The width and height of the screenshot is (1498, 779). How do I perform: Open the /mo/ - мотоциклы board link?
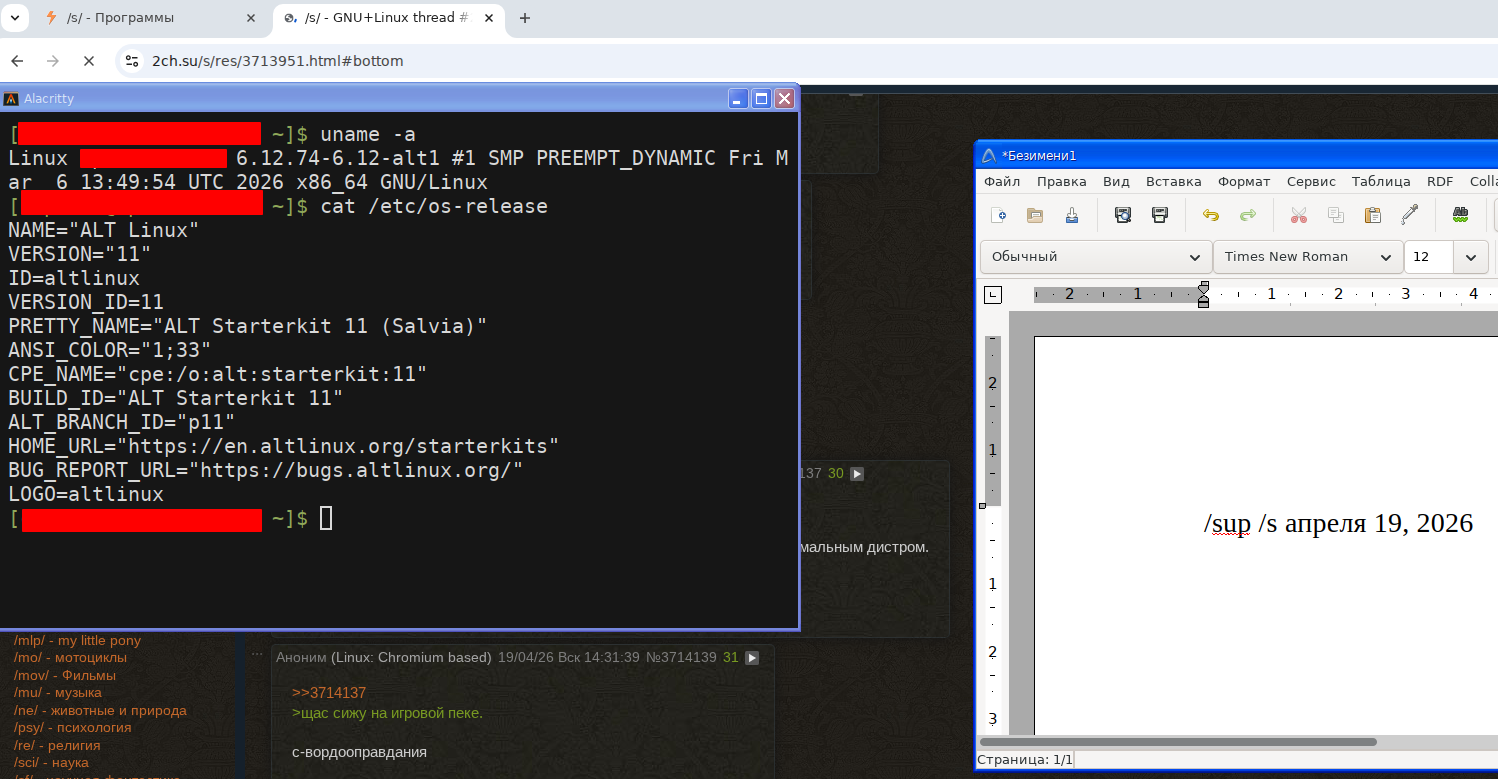[x=70, y=658]
